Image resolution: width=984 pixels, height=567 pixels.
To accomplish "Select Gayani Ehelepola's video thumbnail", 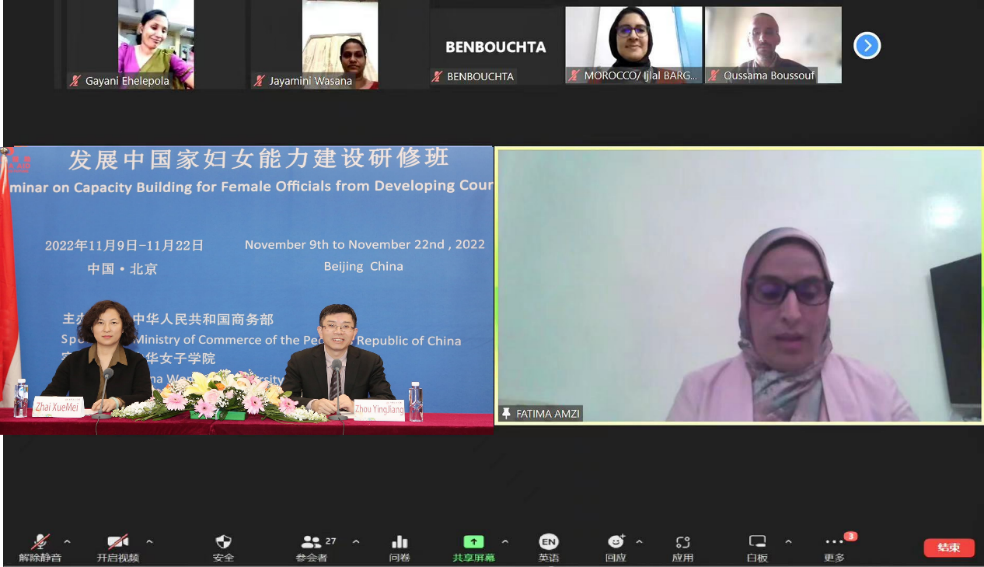I will point(155,45).
